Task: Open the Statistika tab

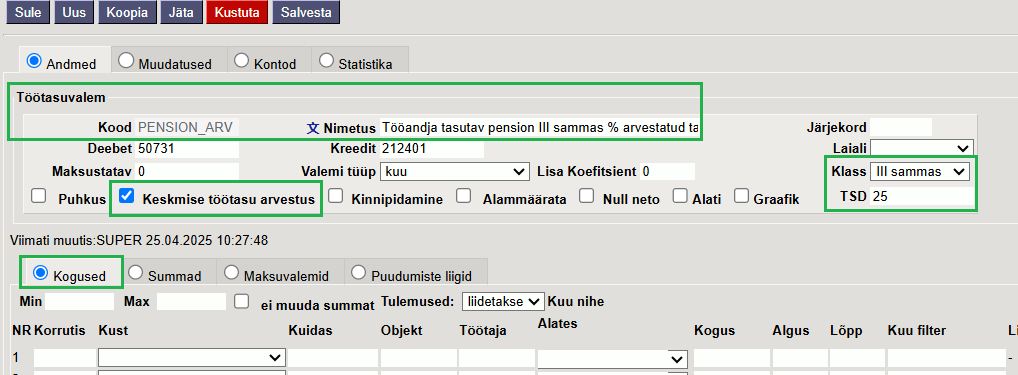Action: [x=360, y=63]
